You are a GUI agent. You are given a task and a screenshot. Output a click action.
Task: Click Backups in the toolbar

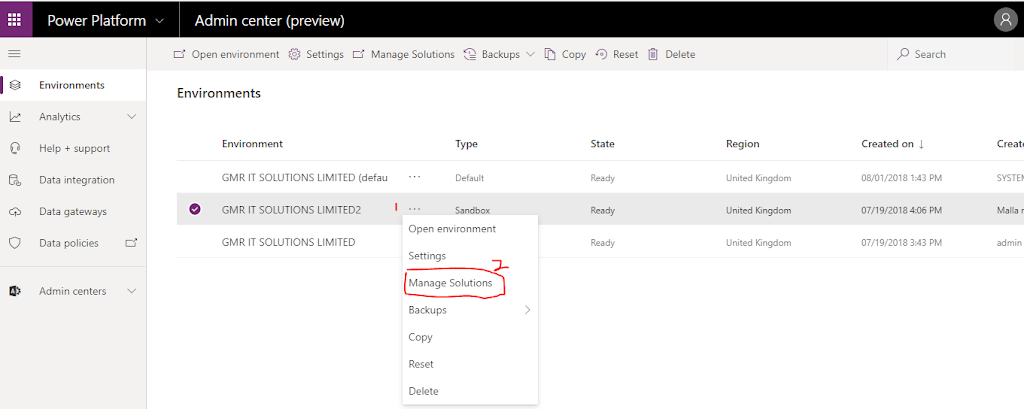pyautogui.click(x=492, y=54)
